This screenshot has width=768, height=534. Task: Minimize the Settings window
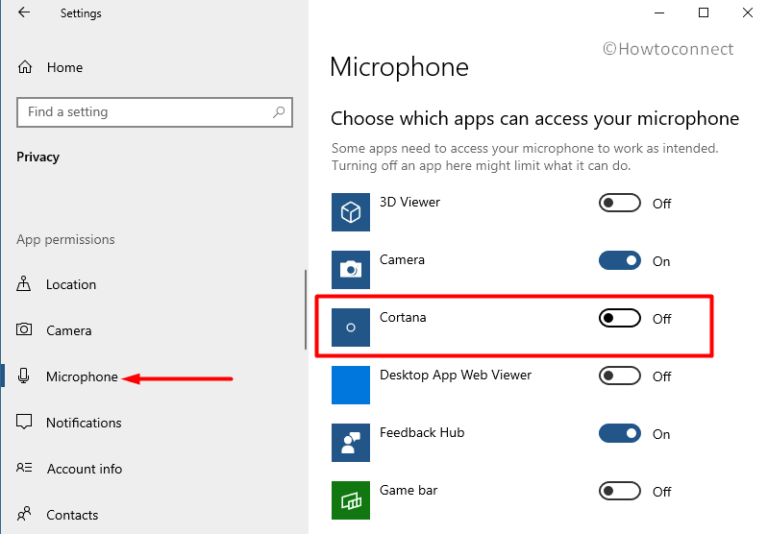tap(660, 13)
